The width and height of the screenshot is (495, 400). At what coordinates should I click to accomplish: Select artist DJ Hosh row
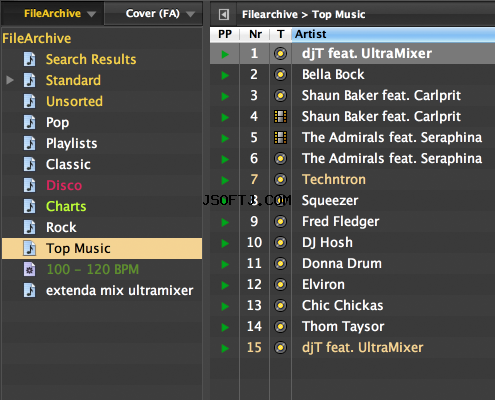[352, 242]
